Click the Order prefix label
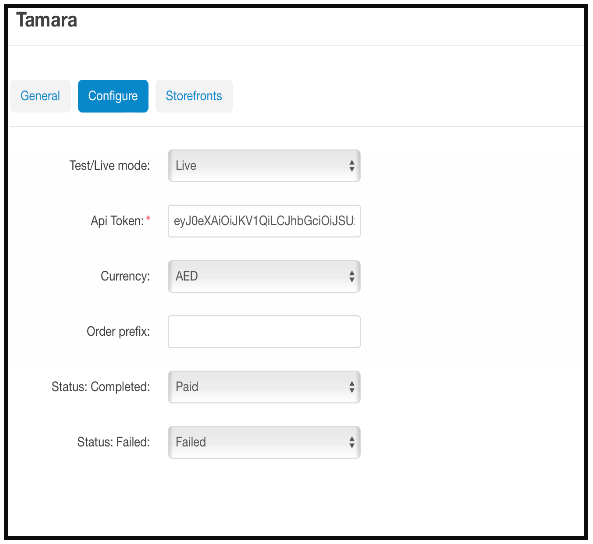Viewport: 593px width, 544px height. coord(118,331)
